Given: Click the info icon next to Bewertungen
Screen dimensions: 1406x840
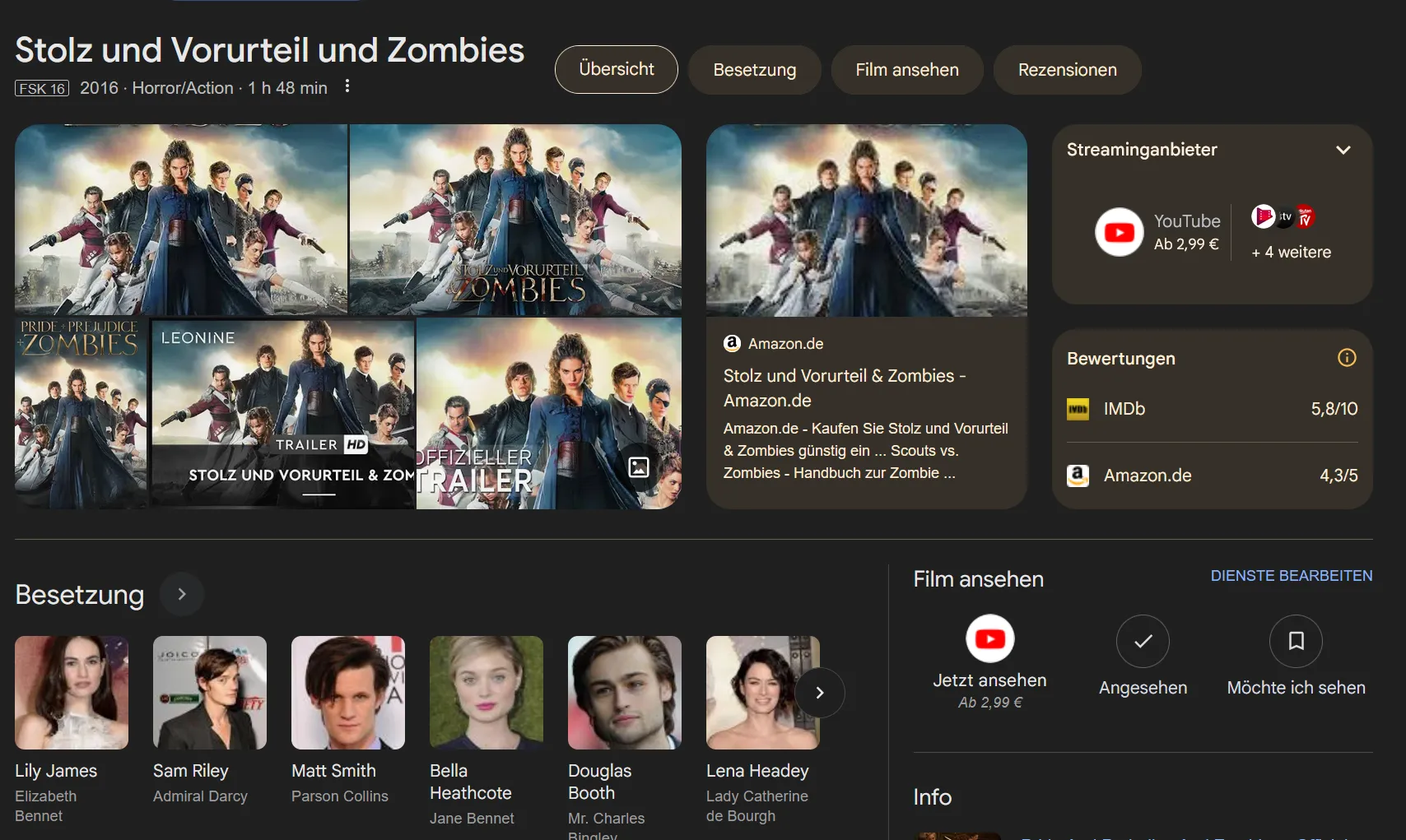Looking at the screenshot, I should 1346,358.
